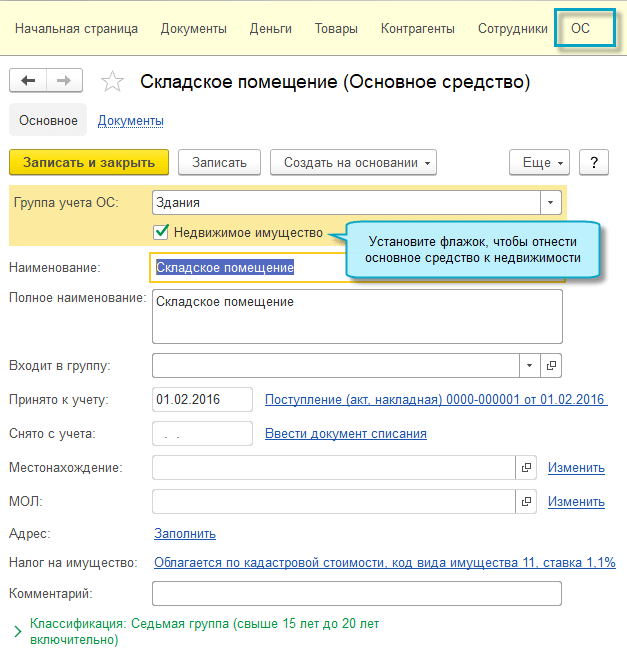Open the 'Налог на имущество' settings link
The height and width of the screenshot is (654, 627).
click(385, 562)
